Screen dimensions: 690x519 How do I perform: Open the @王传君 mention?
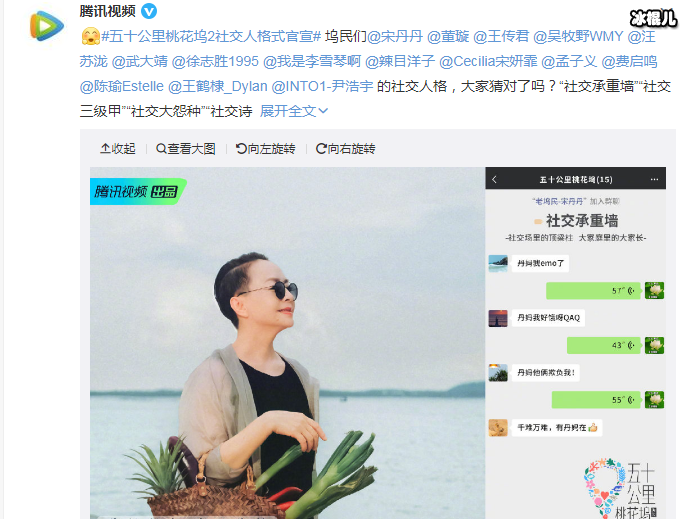pyautogui.click(x=501, y=36)
